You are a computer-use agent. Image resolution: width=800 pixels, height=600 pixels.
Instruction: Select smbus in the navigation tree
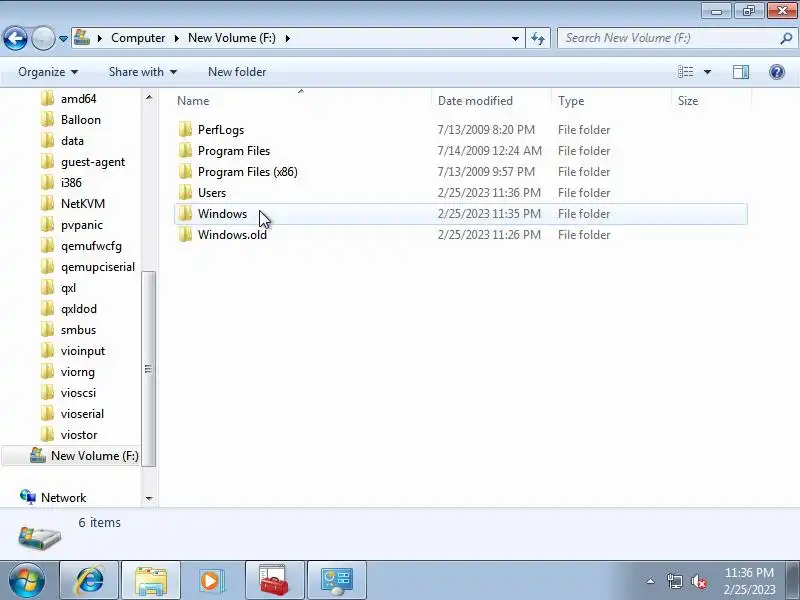(78, 330)
